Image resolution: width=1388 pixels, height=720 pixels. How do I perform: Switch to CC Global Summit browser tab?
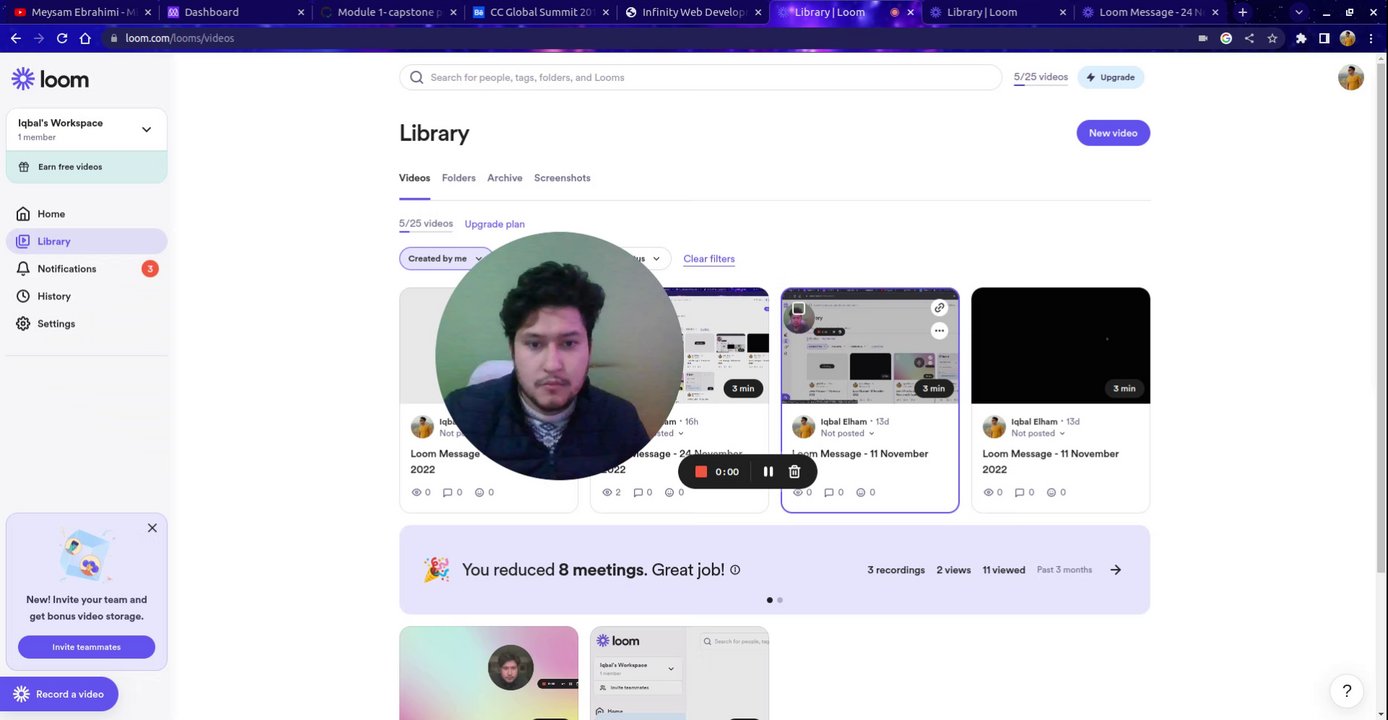pyautogui.click(x=540, y=12)
